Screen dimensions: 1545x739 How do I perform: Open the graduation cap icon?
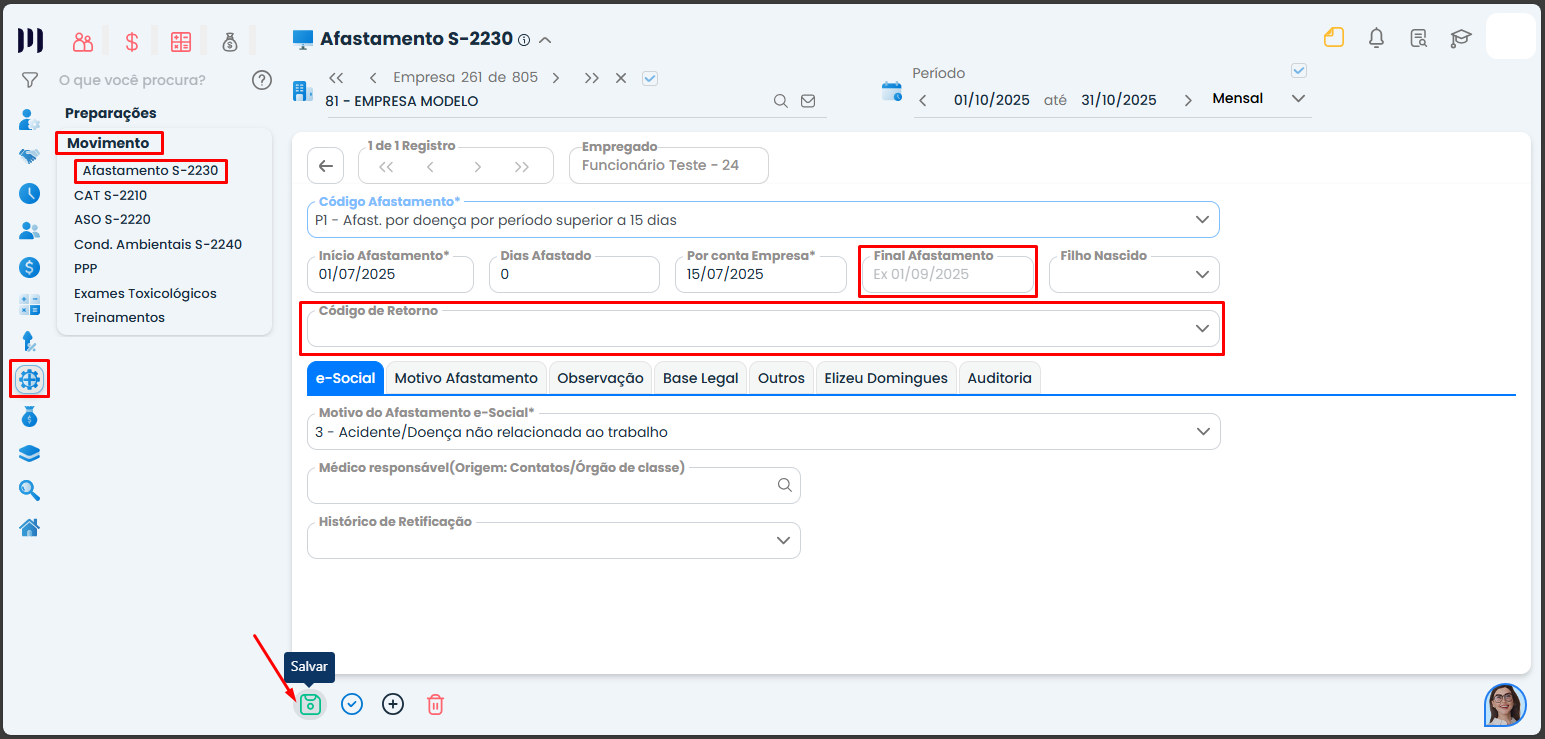[1461, 38]
